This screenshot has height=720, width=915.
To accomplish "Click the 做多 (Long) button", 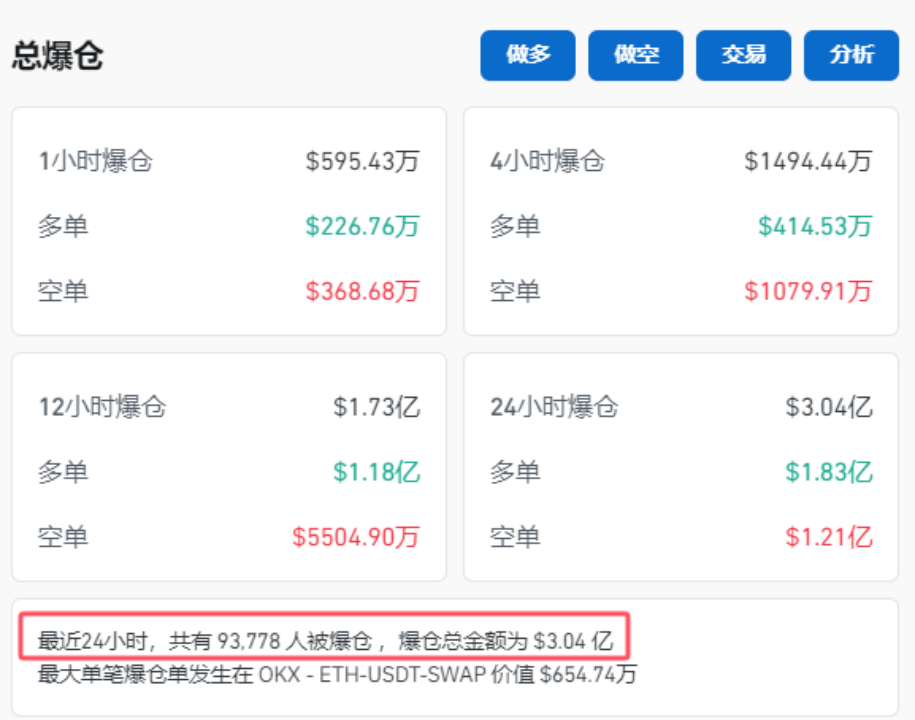I will pos(527,55).
